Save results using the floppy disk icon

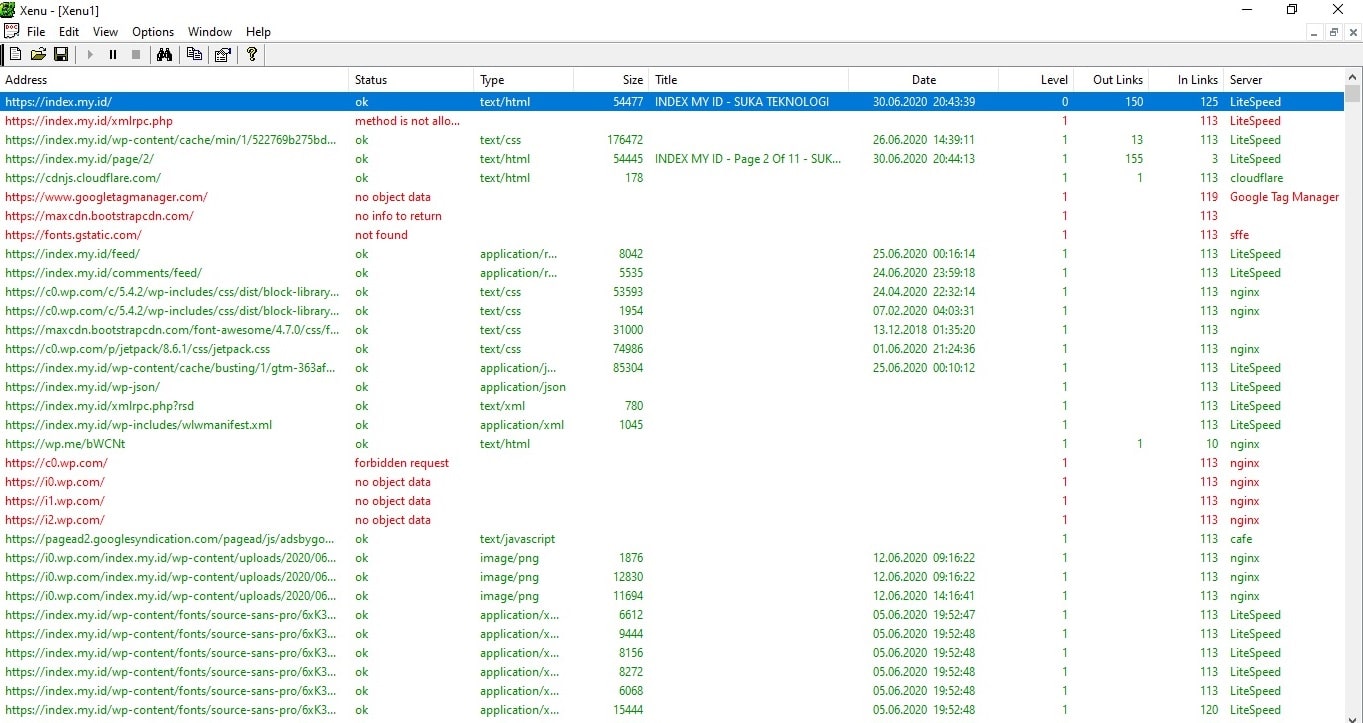point(61,54)
